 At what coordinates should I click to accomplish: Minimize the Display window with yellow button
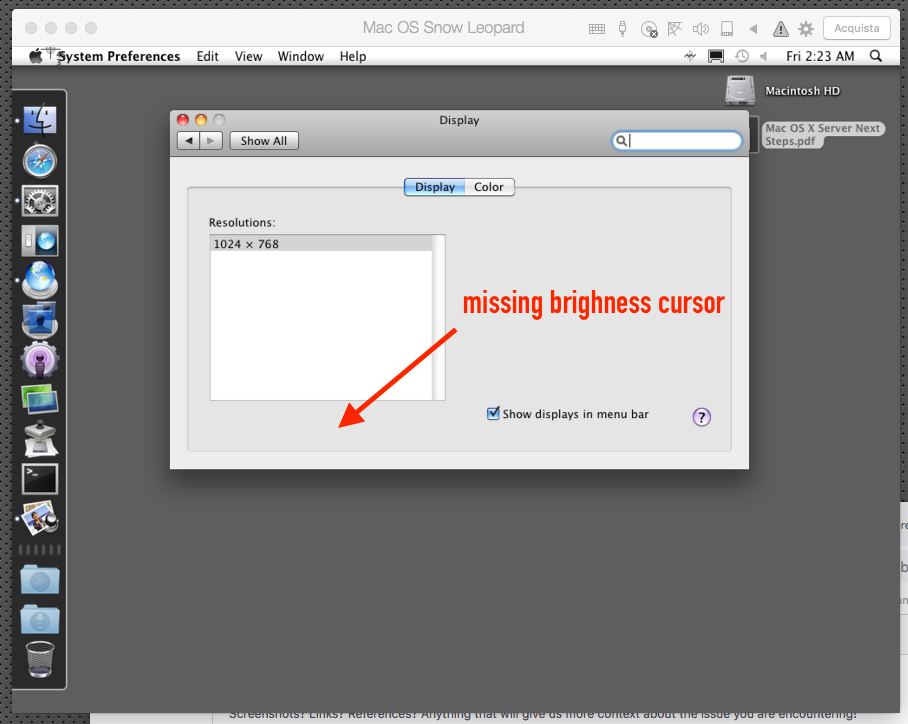201,120
